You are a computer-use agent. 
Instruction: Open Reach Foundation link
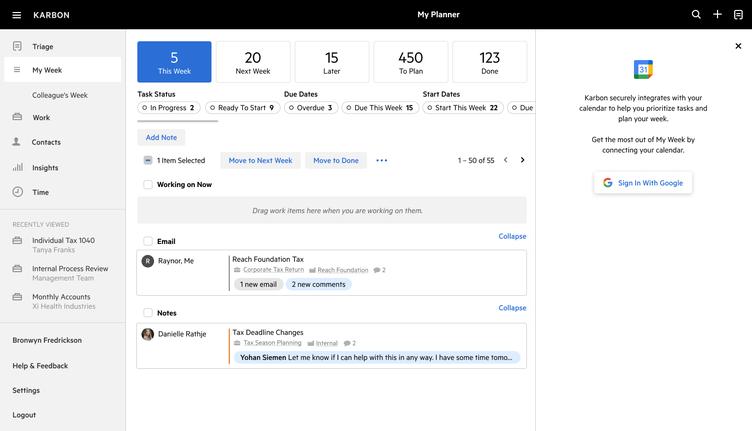pos(342,270)
